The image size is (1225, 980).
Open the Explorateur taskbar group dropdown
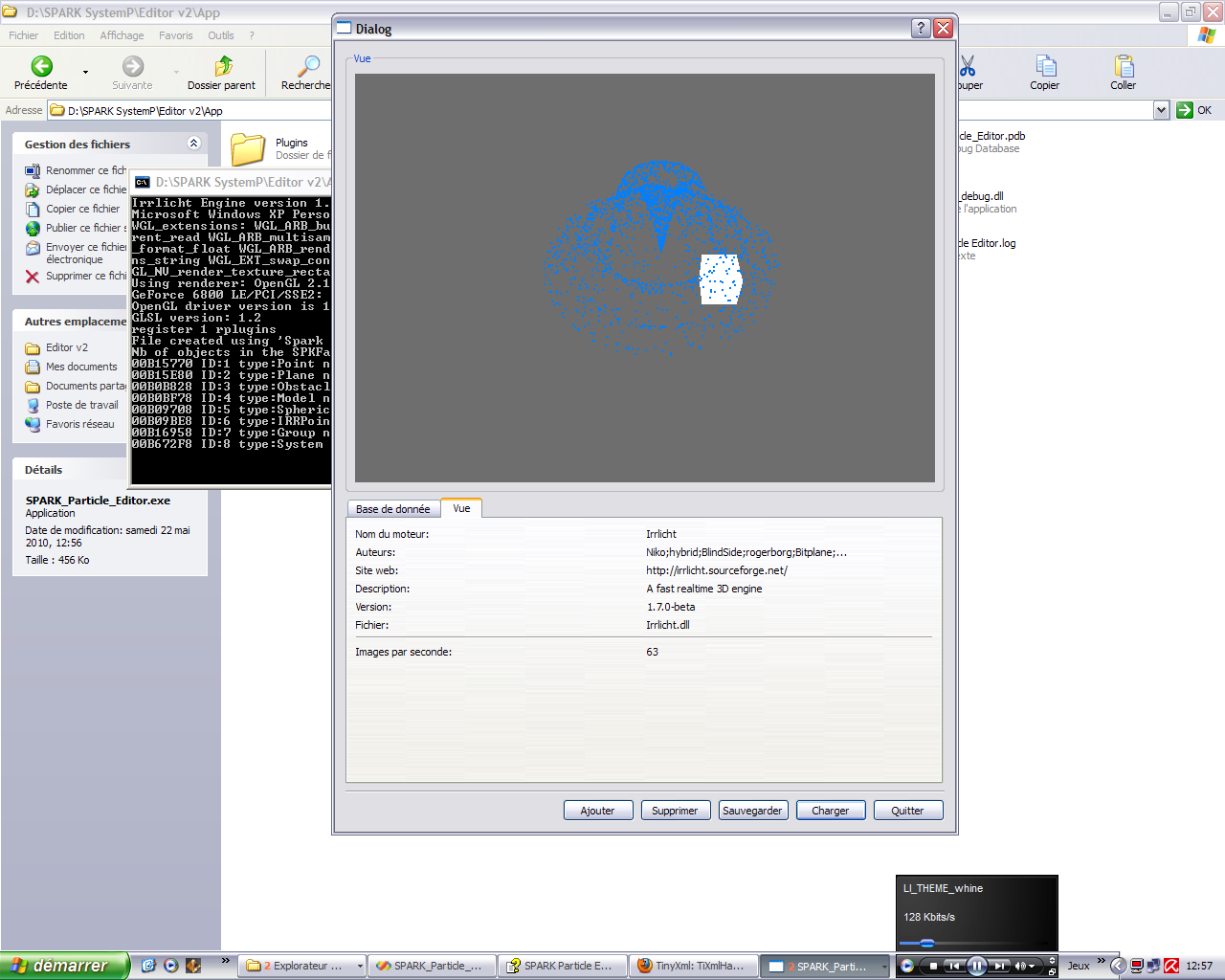click(360, 967)
